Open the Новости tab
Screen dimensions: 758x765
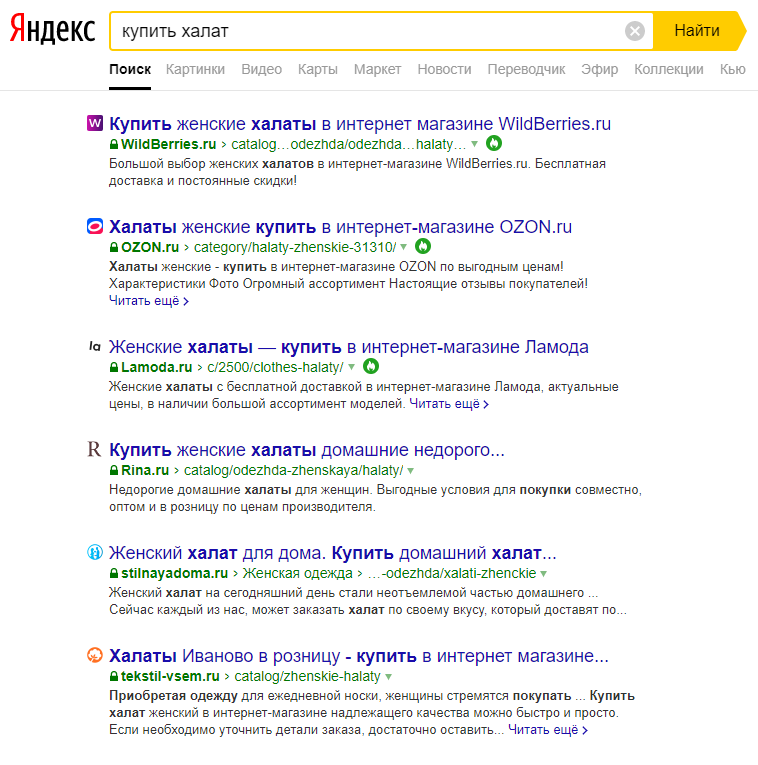click(444, 69)
